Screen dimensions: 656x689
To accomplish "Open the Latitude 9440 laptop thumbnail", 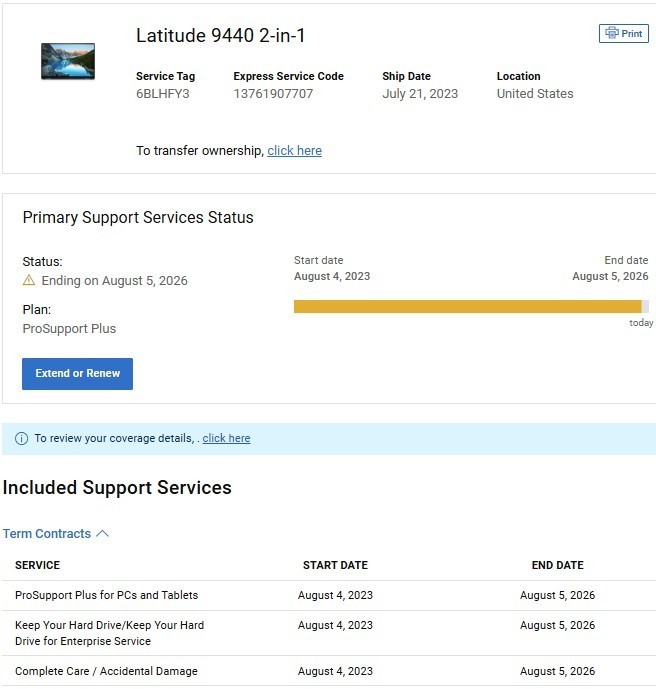I will coord(68,61).
